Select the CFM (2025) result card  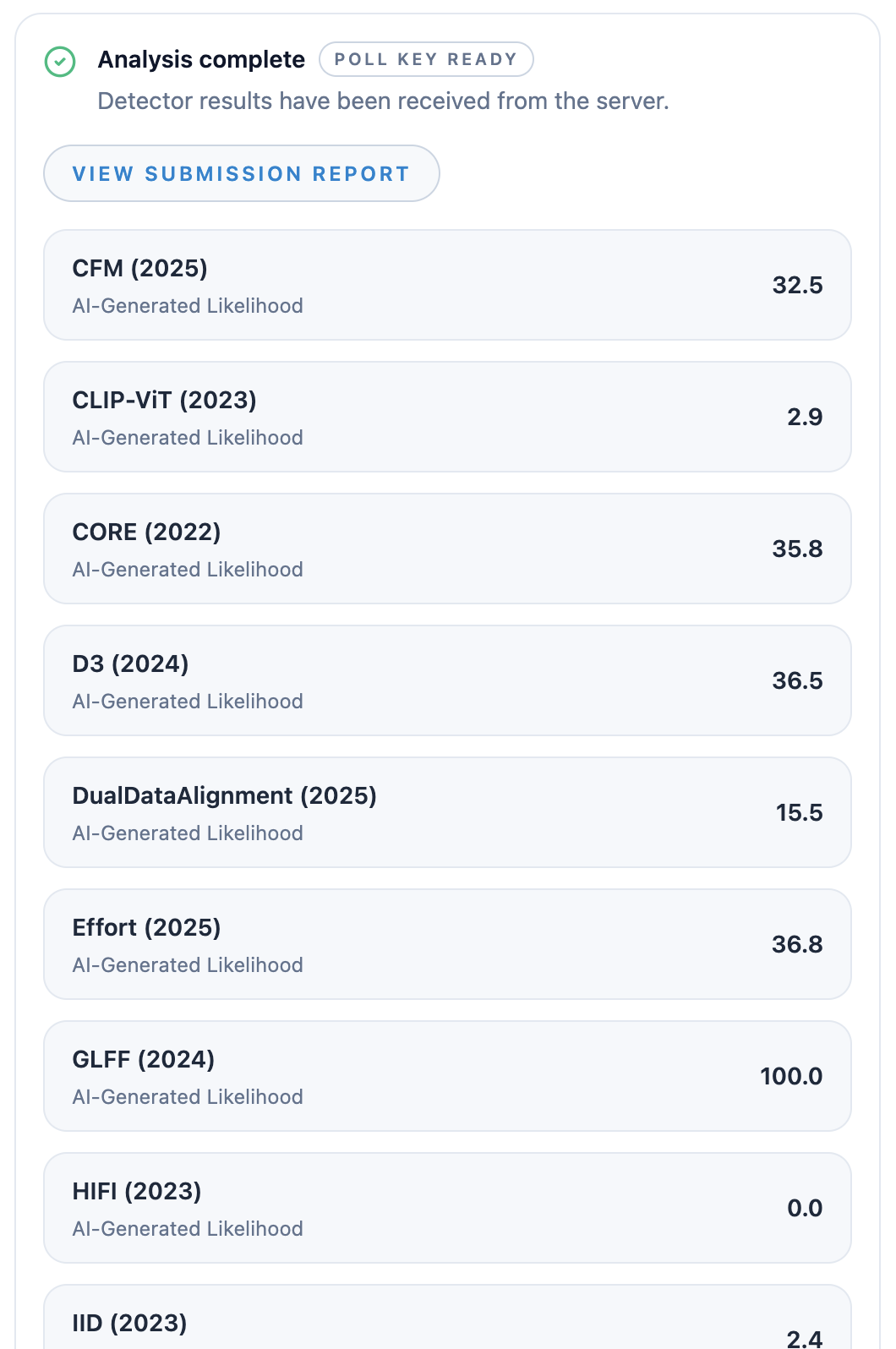tap(447, 285)
